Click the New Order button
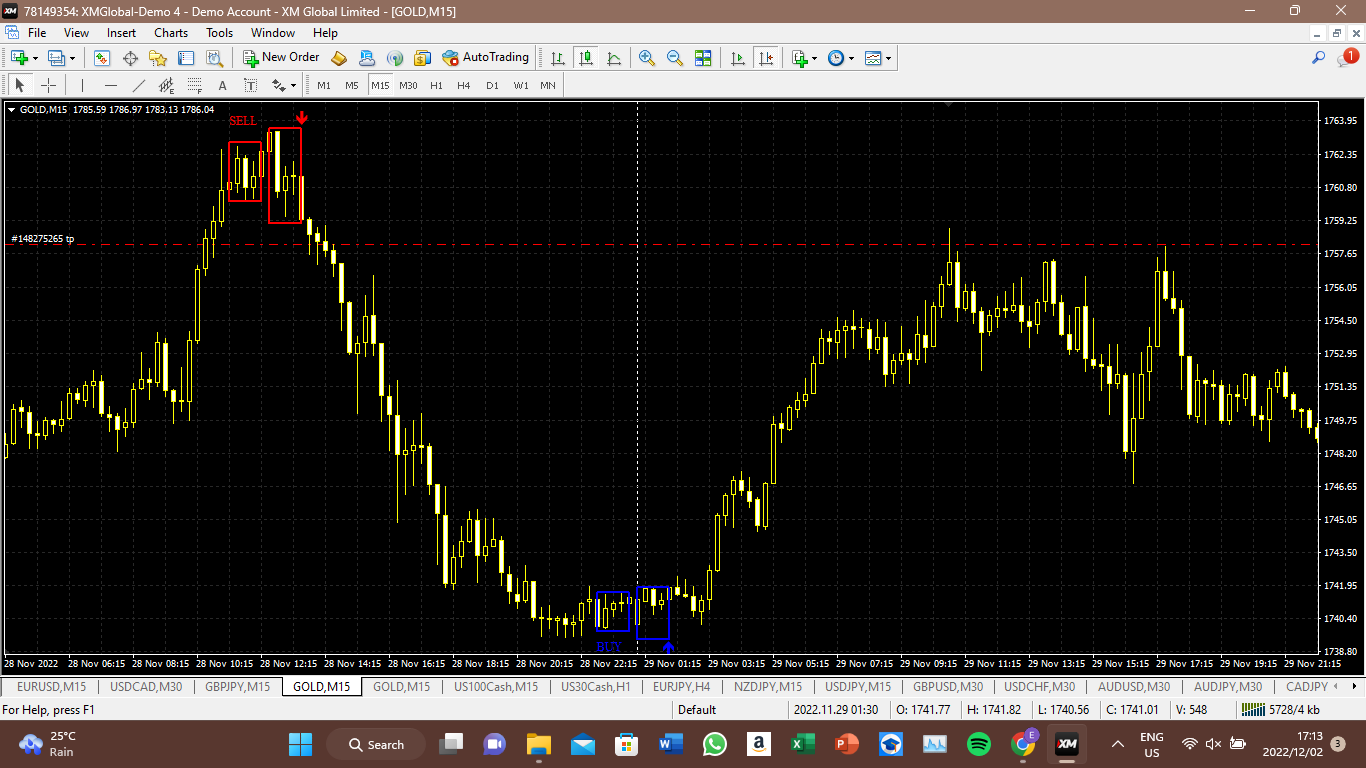 click(281, 58)
